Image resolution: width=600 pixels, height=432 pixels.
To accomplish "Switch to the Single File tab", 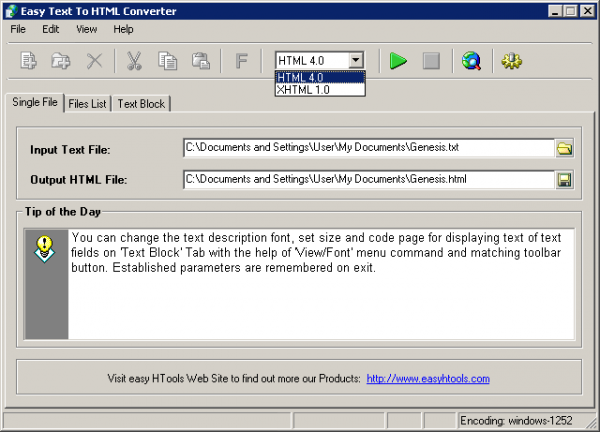I will (35, 102).
